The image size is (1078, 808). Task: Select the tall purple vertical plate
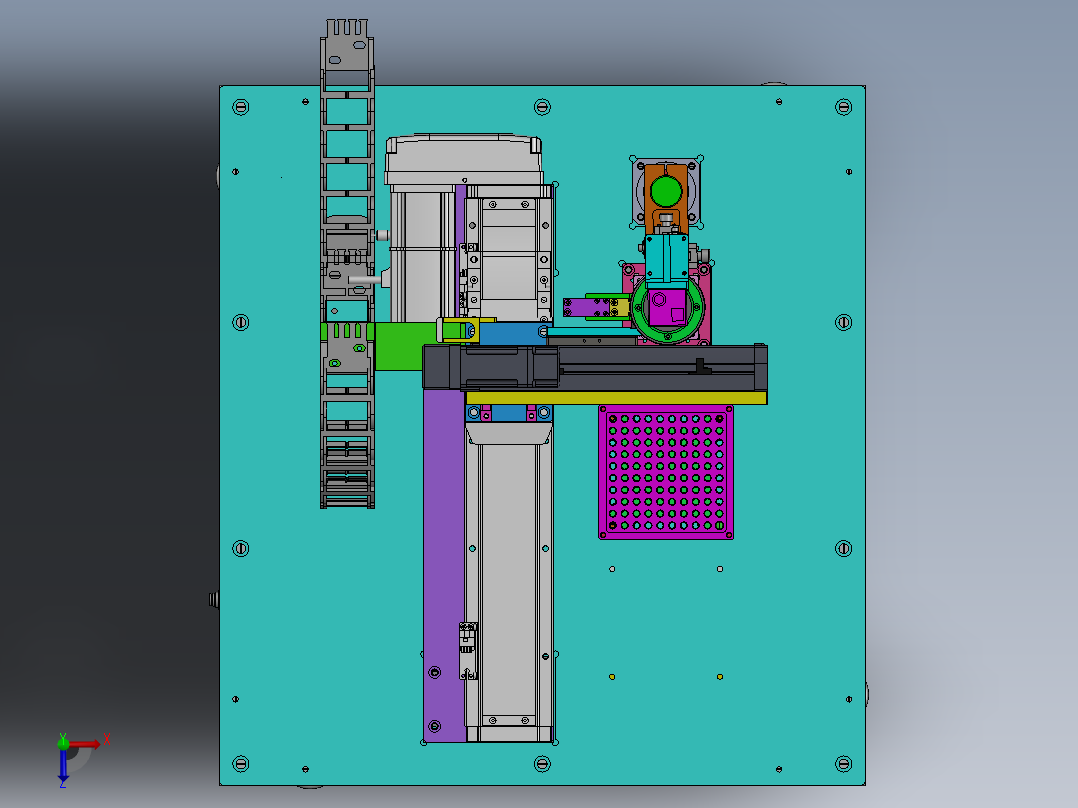point(443,565)
